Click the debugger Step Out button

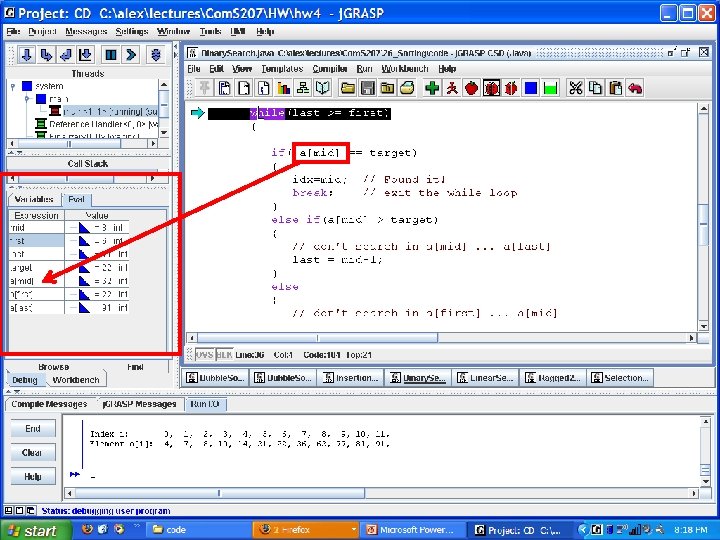point(66,55)
